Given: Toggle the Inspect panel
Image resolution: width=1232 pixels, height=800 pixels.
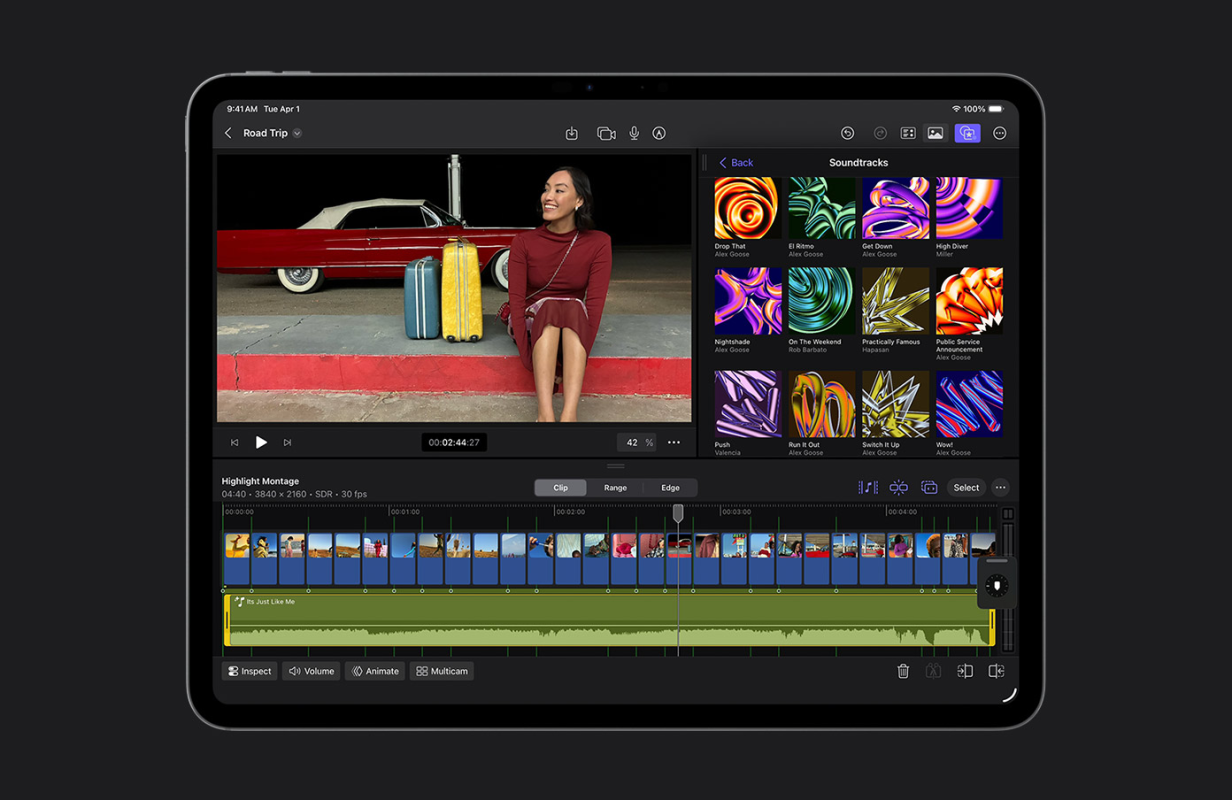Looking at the screenshot, I should click(249, 671).
